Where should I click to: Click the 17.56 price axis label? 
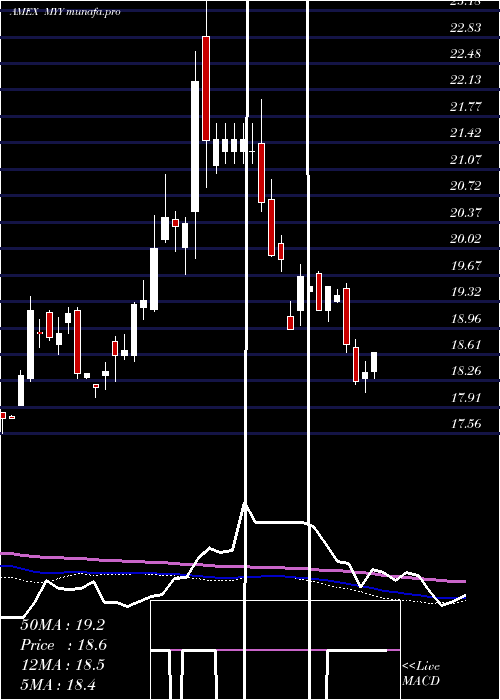click(x=466, y=424)
